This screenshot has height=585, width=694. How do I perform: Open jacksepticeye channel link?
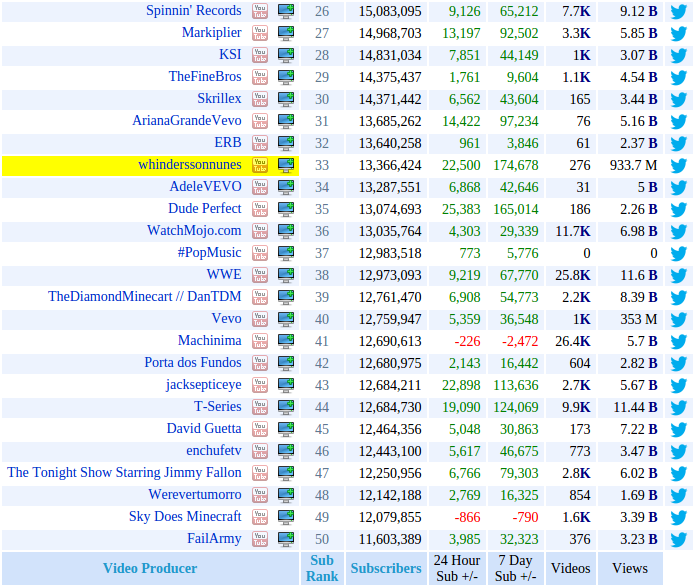coord(204,385)
